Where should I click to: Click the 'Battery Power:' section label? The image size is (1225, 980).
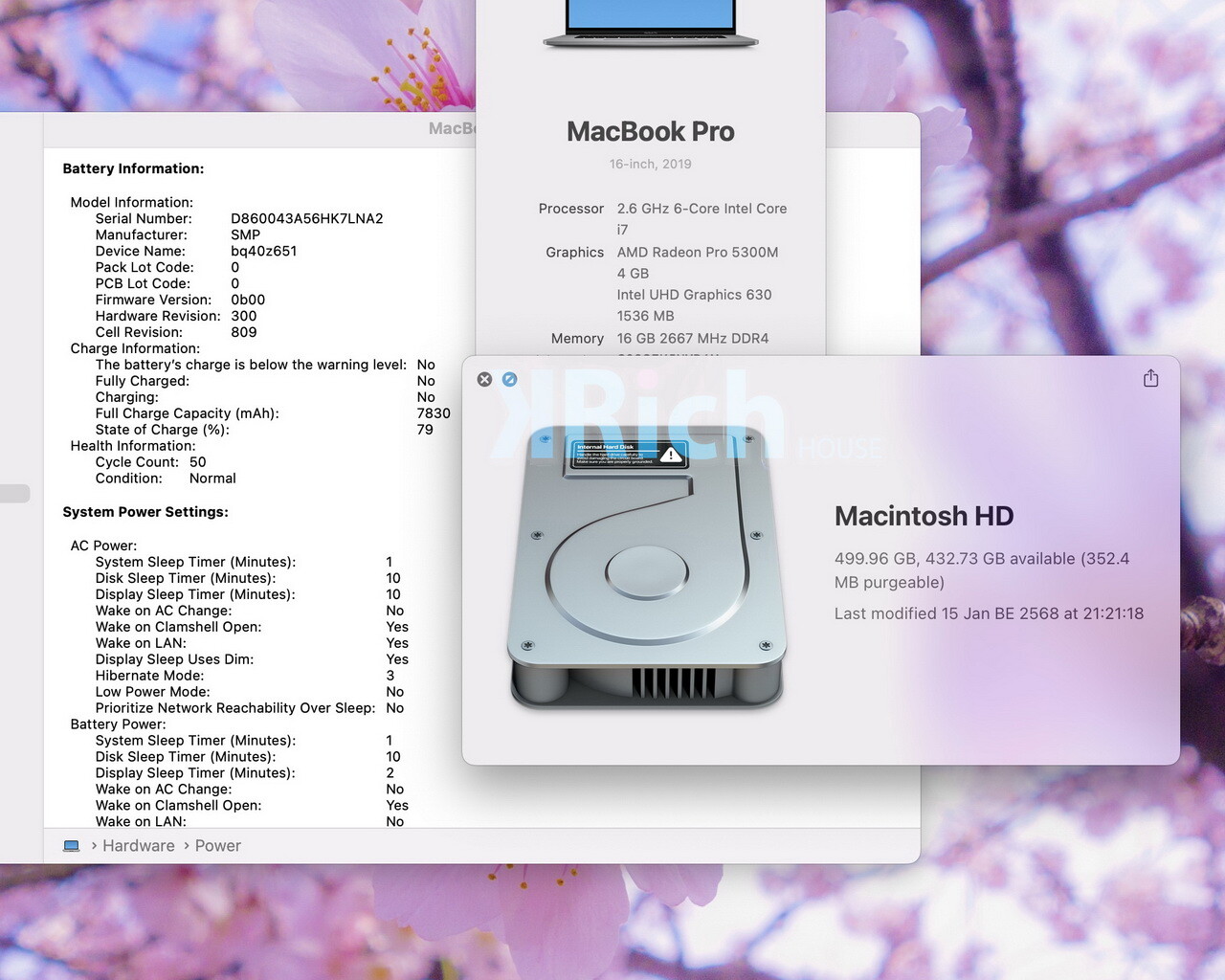tap(118, 724)
